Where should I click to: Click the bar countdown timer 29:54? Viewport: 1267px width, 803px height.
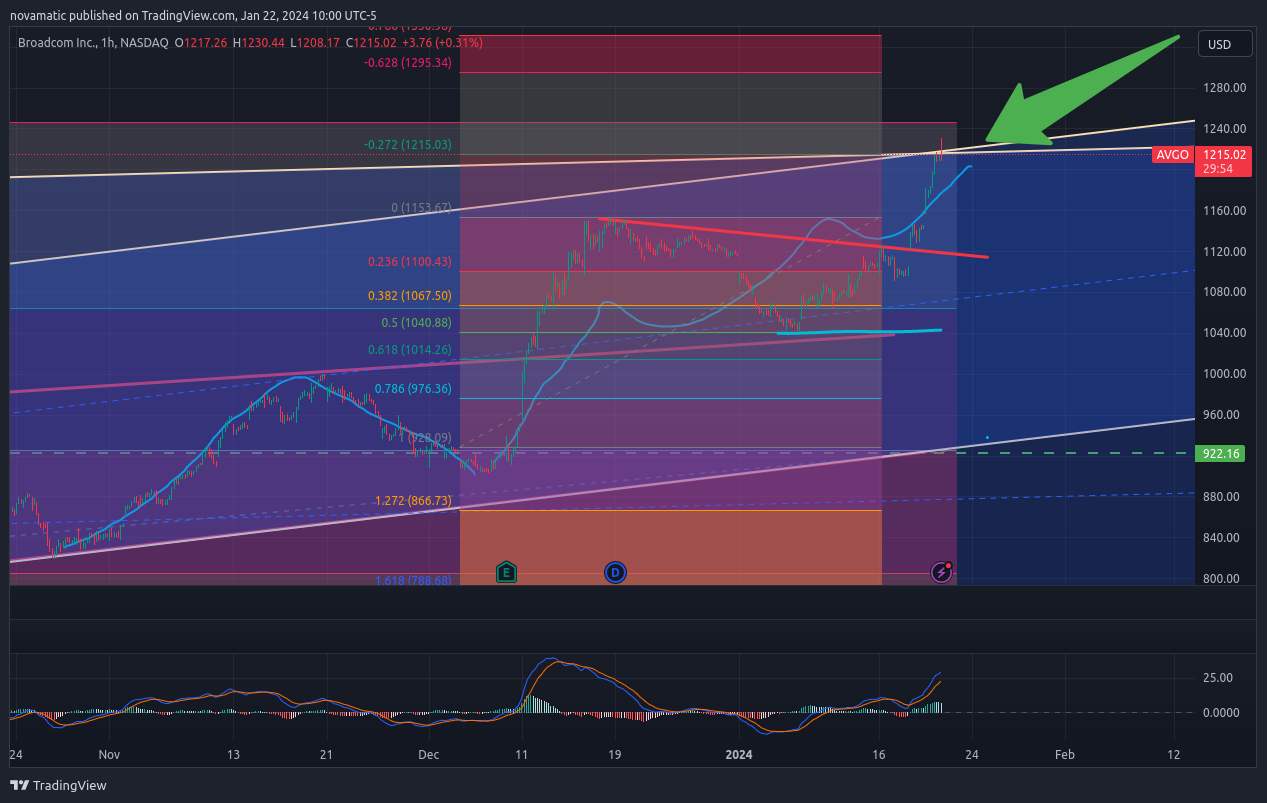click(1218, 169)
